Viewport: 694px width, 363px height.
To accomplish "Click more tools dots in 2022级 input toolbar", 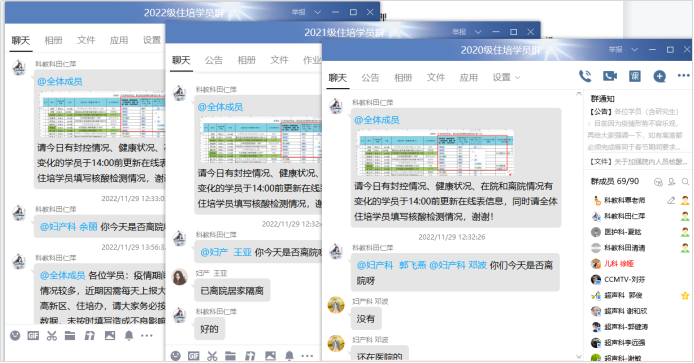I will tap(147, 336).
